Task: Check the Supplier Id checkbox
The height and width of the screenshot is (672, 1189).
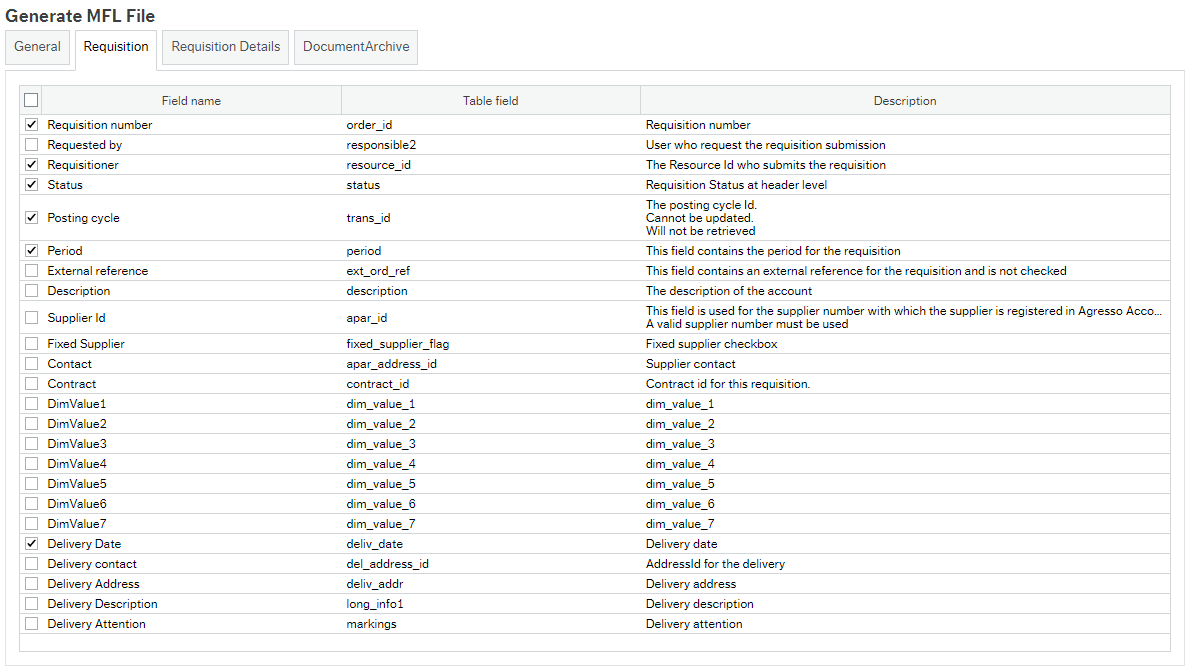Action: click(x=31, y=318)
